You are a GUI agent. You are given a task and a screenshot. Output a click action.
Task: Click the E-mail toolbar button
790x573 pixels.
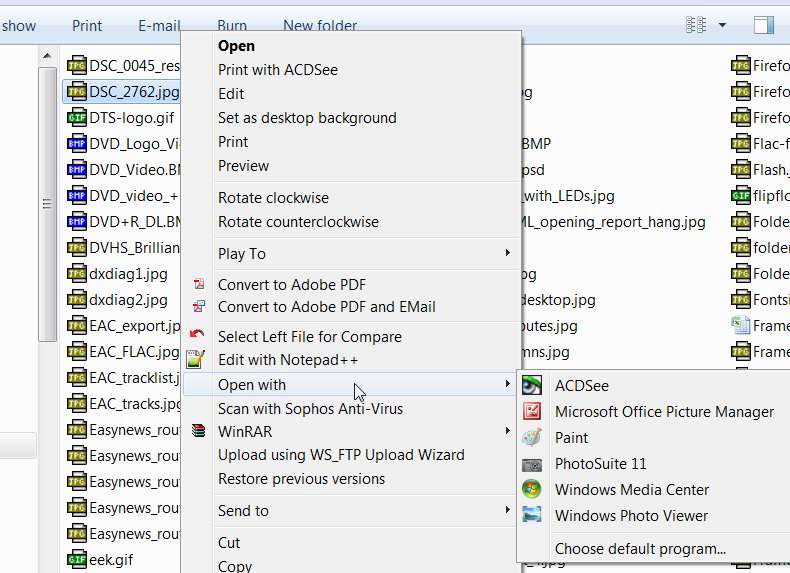click(x=159, y=25)
